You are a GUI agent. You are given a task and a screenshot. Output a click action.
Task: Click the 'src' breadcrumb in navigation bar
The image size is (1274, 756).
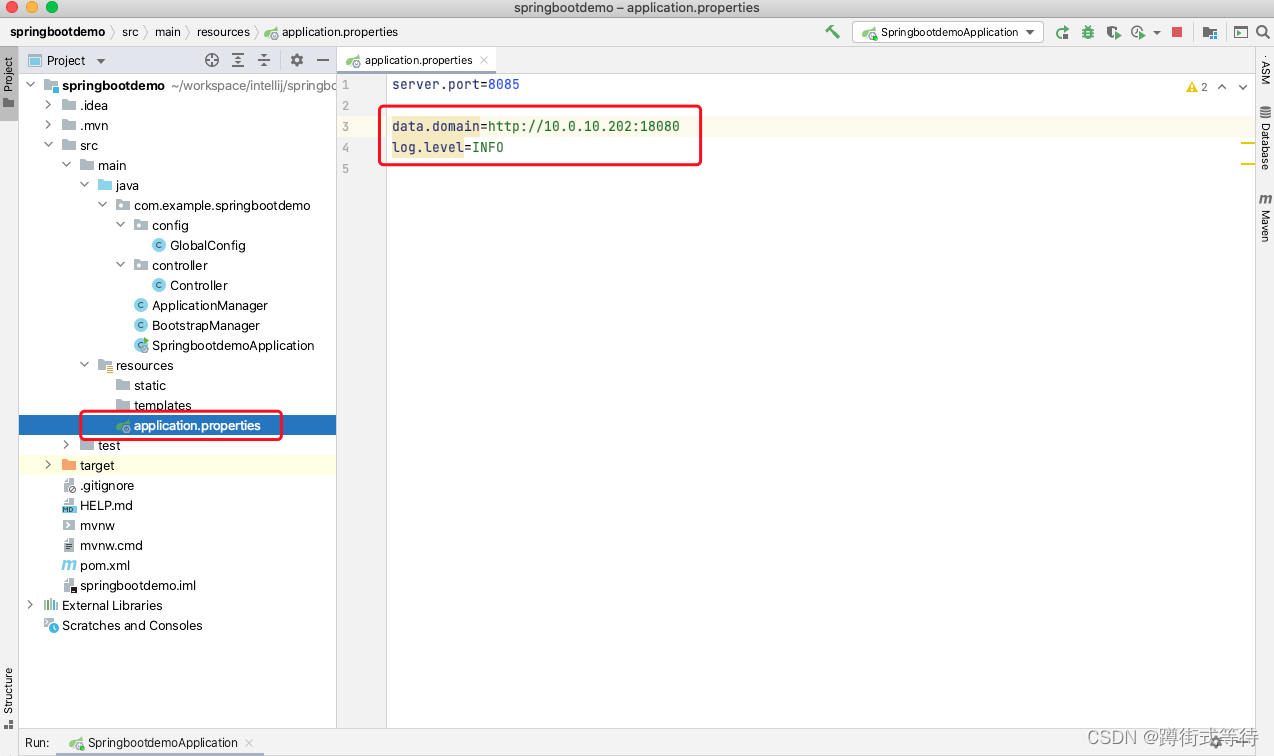pos(130,32)
